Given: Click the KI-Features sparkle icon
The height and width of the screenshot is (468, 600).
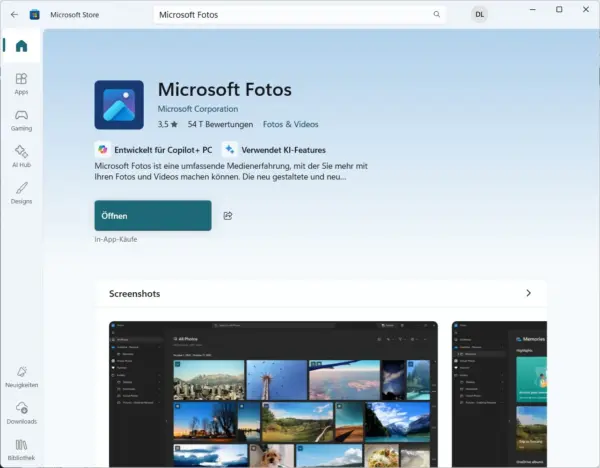Looking at the screenshot, I should click(230, 150).
